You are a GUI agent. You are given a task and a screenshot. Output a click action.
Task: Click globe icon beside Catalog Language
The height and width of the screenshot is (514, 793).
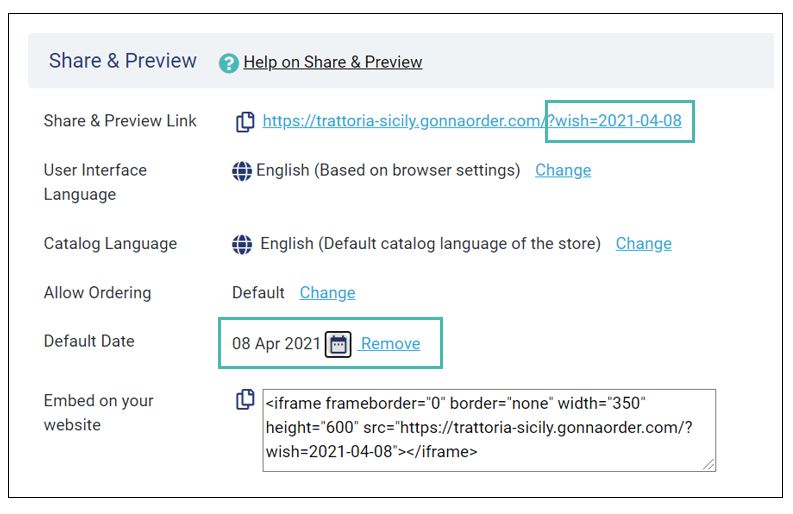tap(242, 244)
